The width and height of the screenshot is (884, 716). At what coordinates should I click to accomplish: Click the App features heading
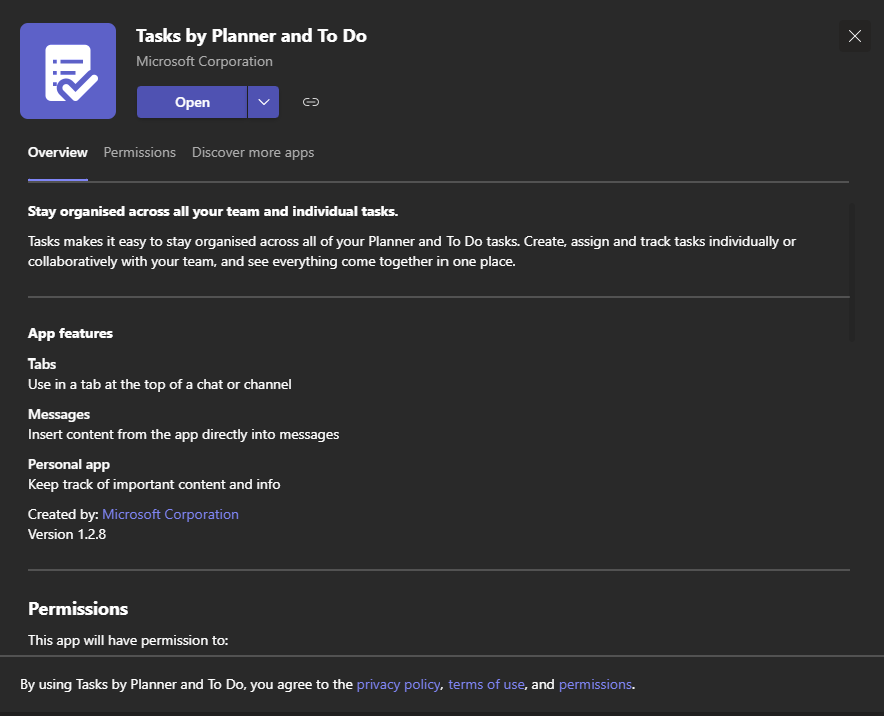[x=70, y=333]
